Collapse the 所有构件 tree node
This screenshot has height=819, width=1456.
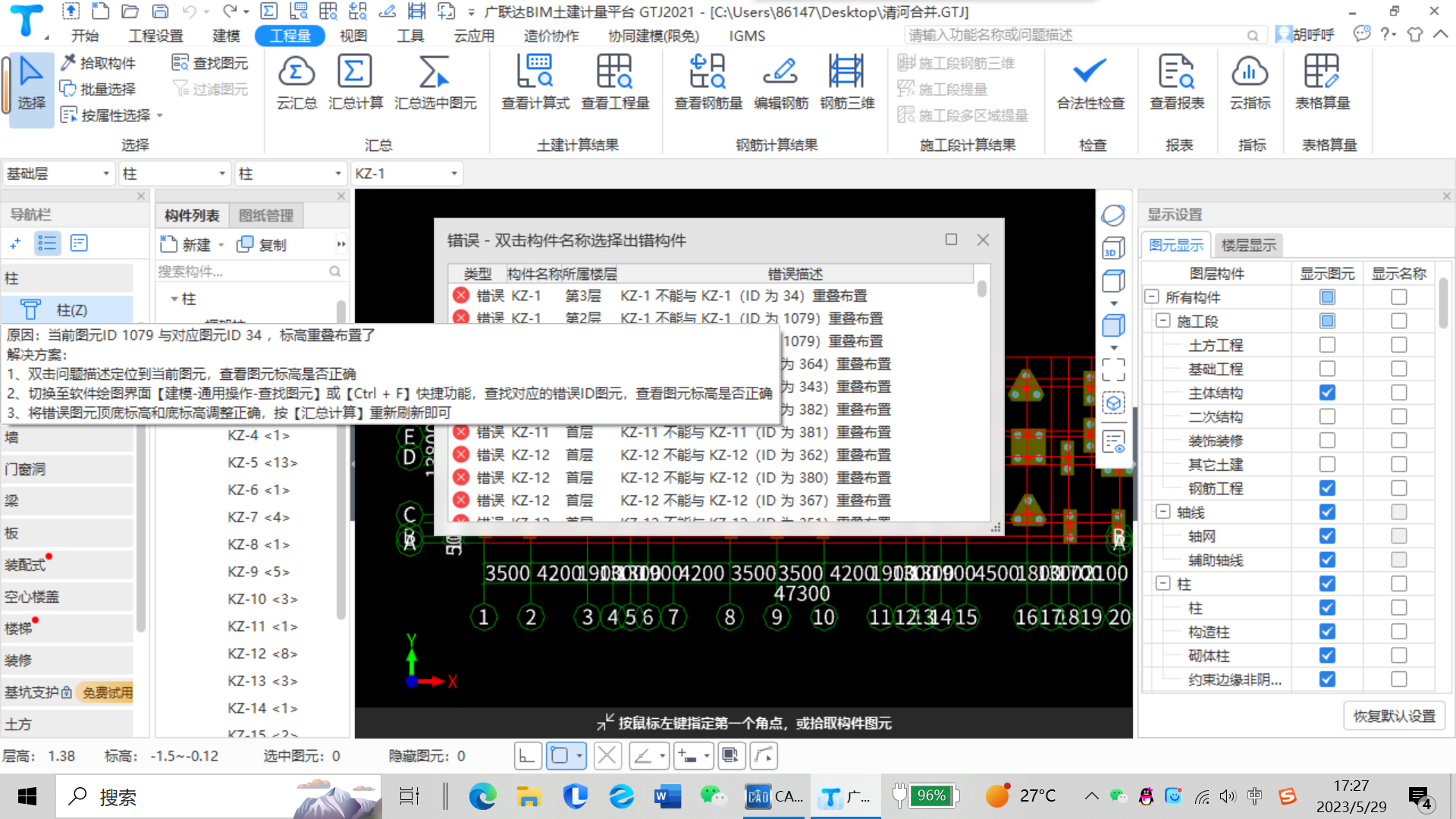coord(1152,297)
